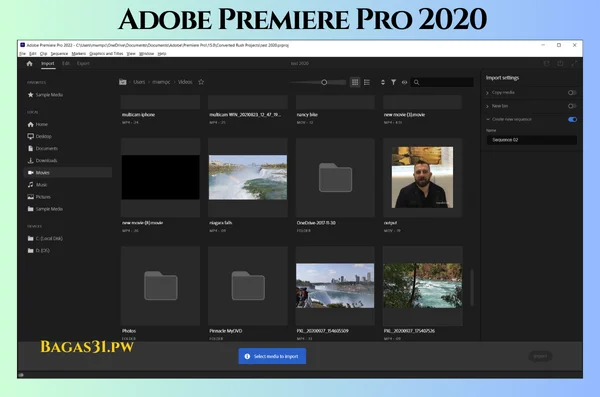Screen dimensions: 600x397
Task: Switch to the Export tab
Action: pyautogui.click(x=83, y=64)
